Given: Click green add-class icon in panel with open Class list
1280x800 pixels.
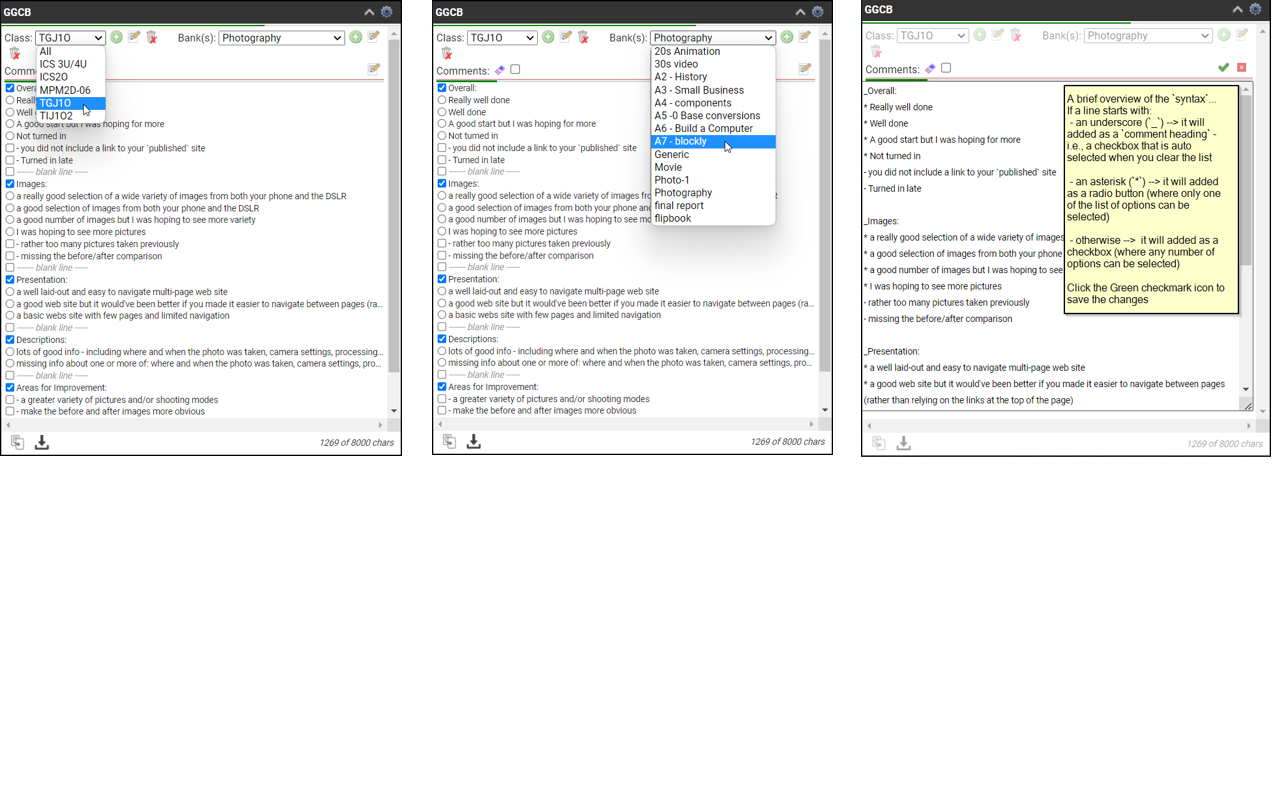Looking at the screenshot, I should click(x=117, y=37).
